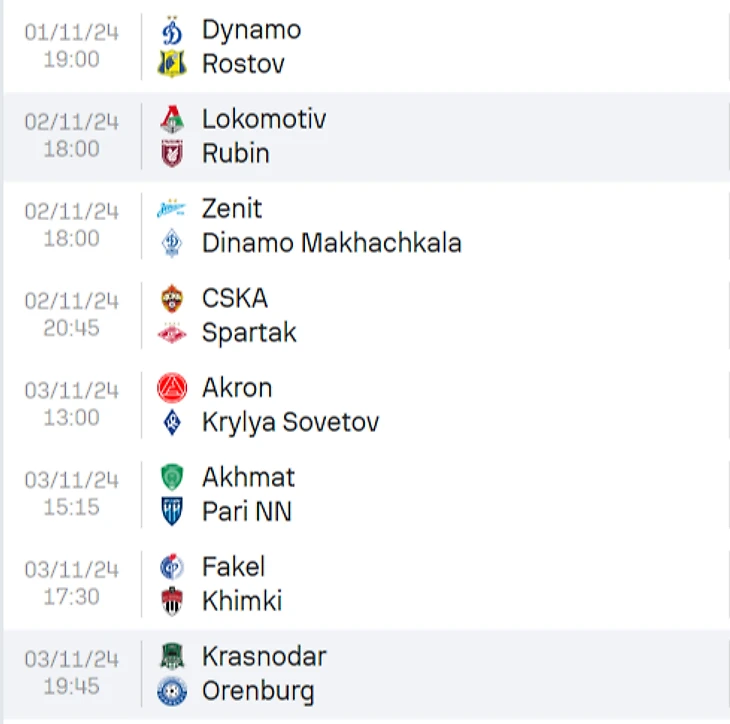The width and height of the screenshot is (730, 724).
Task: Click the Krasnodar green crest icon
Action: point(172,656)
